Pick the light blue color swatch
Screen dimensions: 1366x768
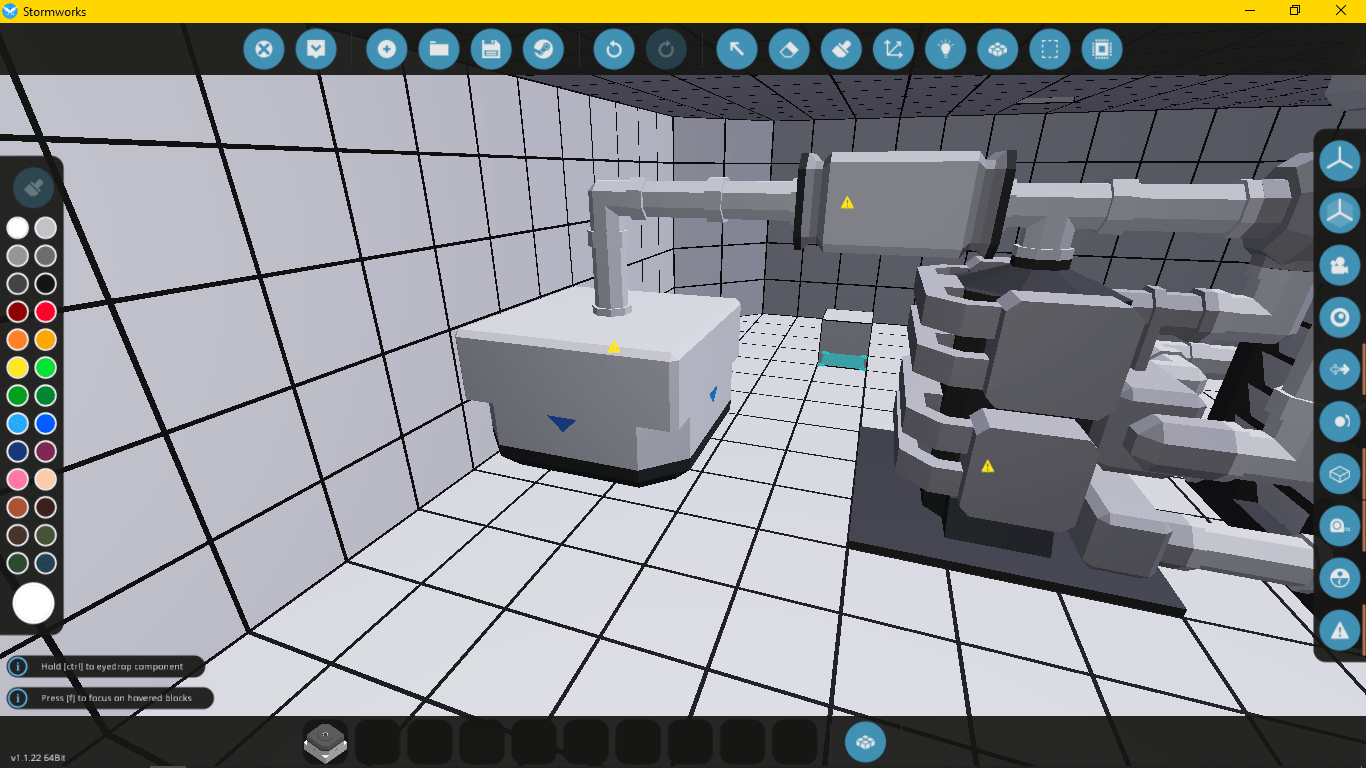pos(18,424)
